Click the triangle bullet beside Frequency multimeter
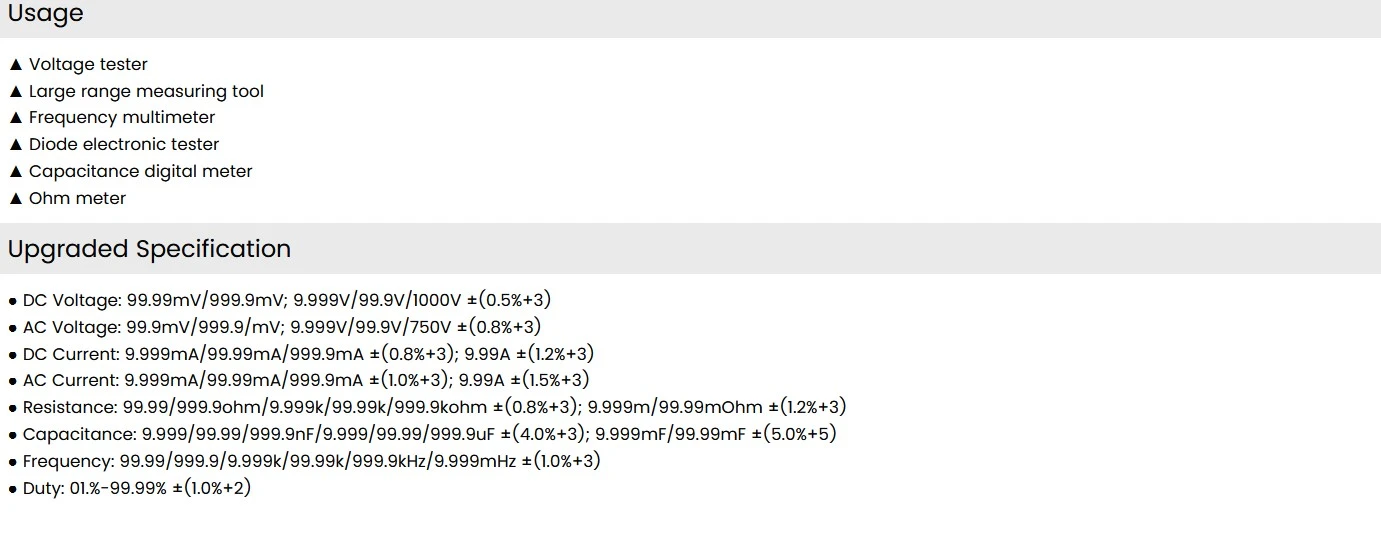Viewport: 1381px width, 557px height. click(15, 118)
